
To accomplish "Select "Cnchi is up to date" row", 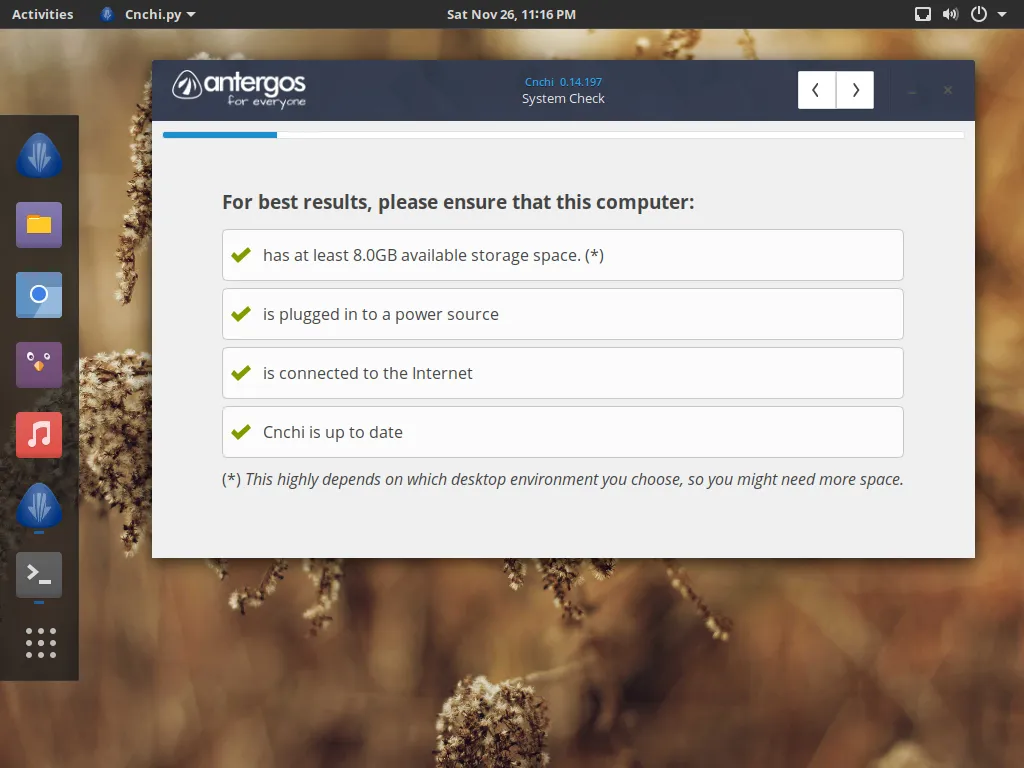I will pos(563,432).
